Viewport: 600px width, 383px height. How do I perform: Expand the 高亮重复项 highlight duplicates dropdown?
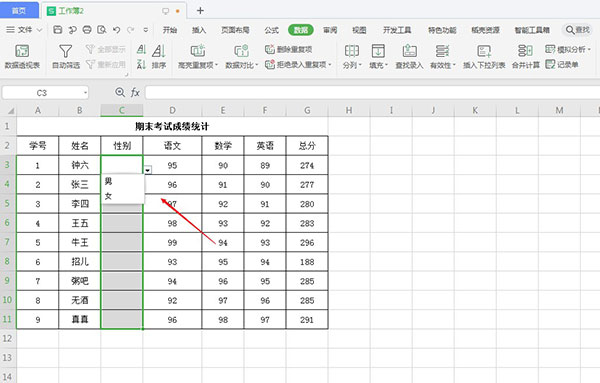217,65
